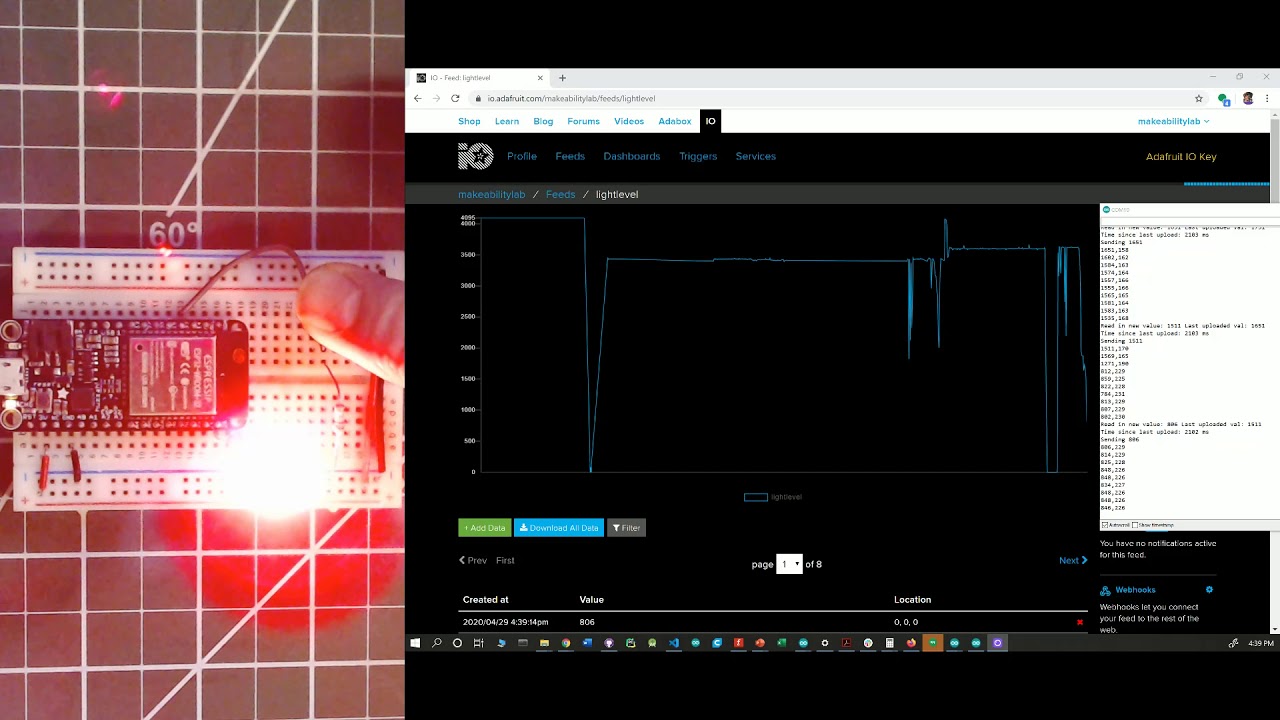Click the 2020/04/29 4:39:14pm timestamp cell
Image resolution: width=1280 pixels, height=720 pixels.
coord(505,622)
